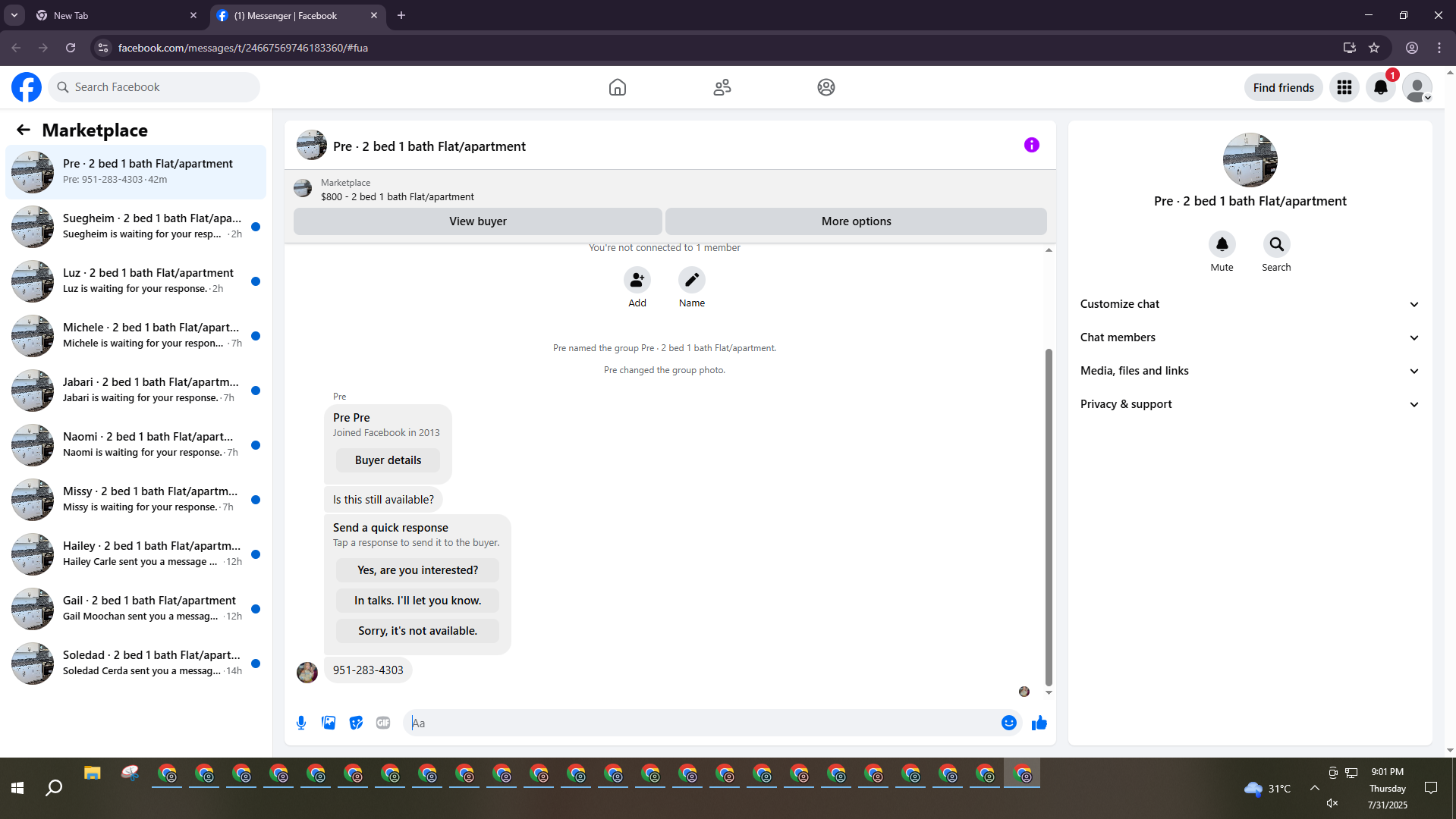Open the account profile avatar menu
The width and height of the screenshot is (1456, 819).
coord(1417,87)
